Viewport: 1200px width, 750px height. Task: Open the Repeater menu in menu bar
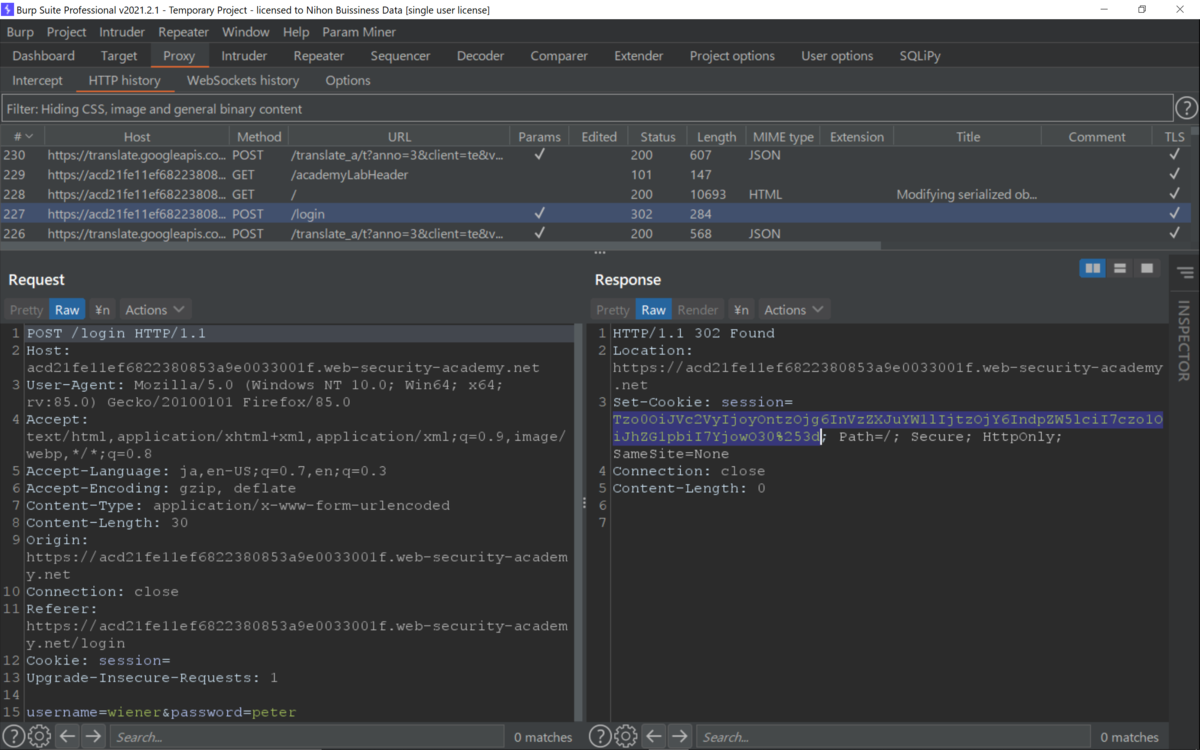click(x=183, y=32)
